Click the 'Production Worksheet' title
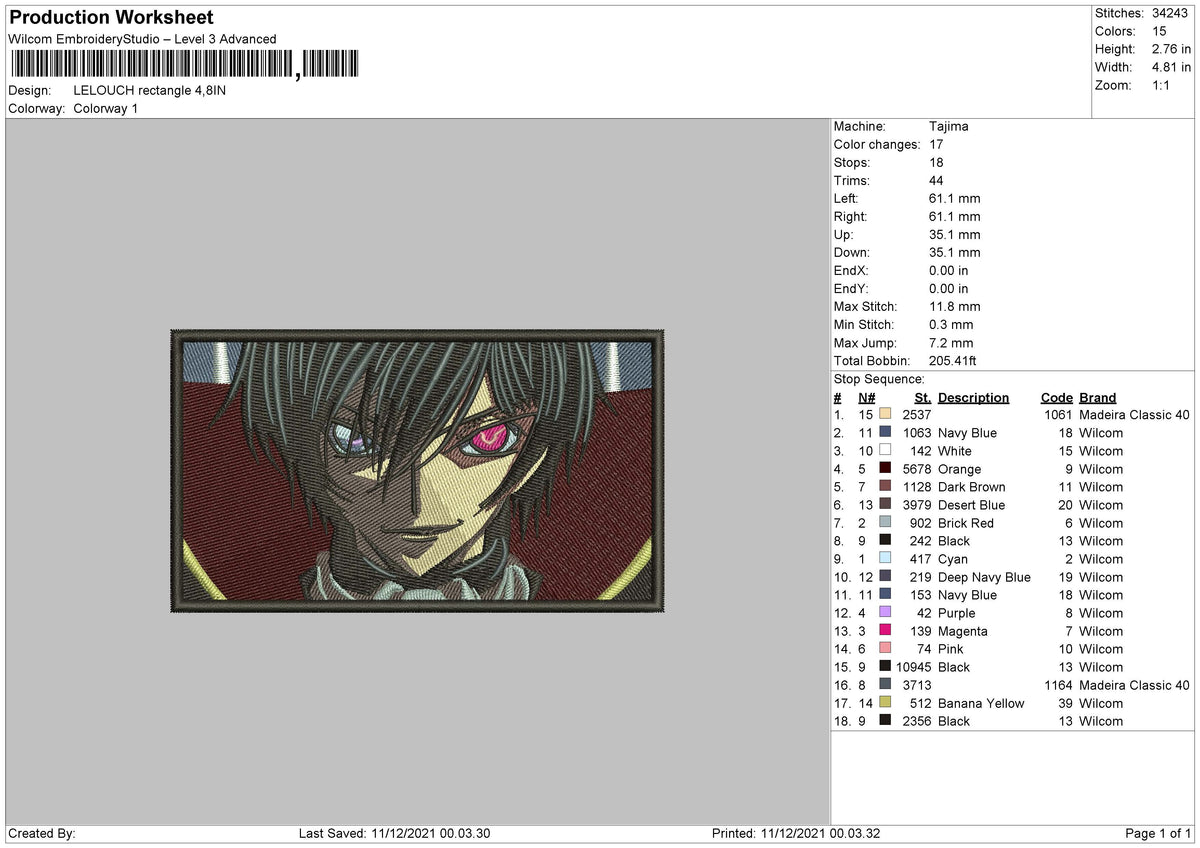Image resolution: width=1200 pixels, height=848 pixels. coord(111,18)
